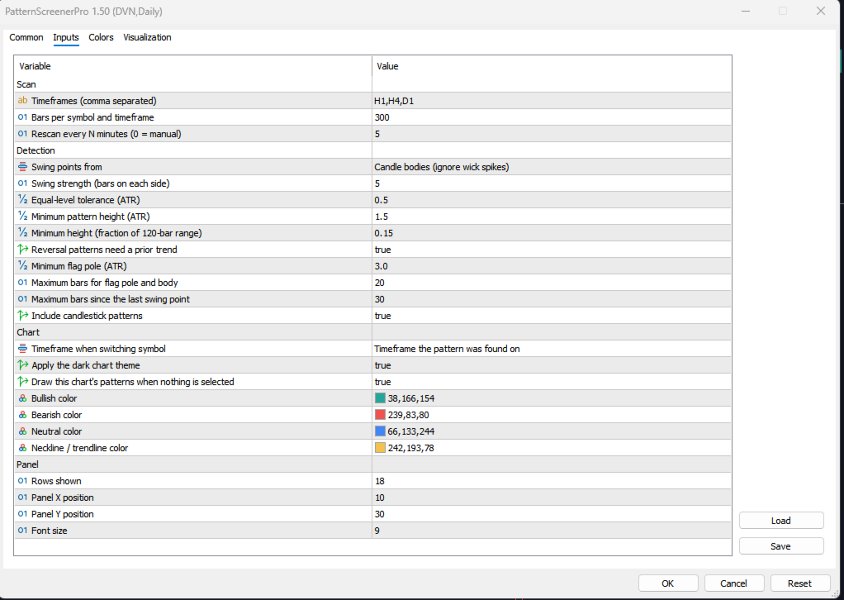Click the boolean icon beside Apply the dark chart theme
The height and width of the screenshot is (600, 844).
[22, 365]
